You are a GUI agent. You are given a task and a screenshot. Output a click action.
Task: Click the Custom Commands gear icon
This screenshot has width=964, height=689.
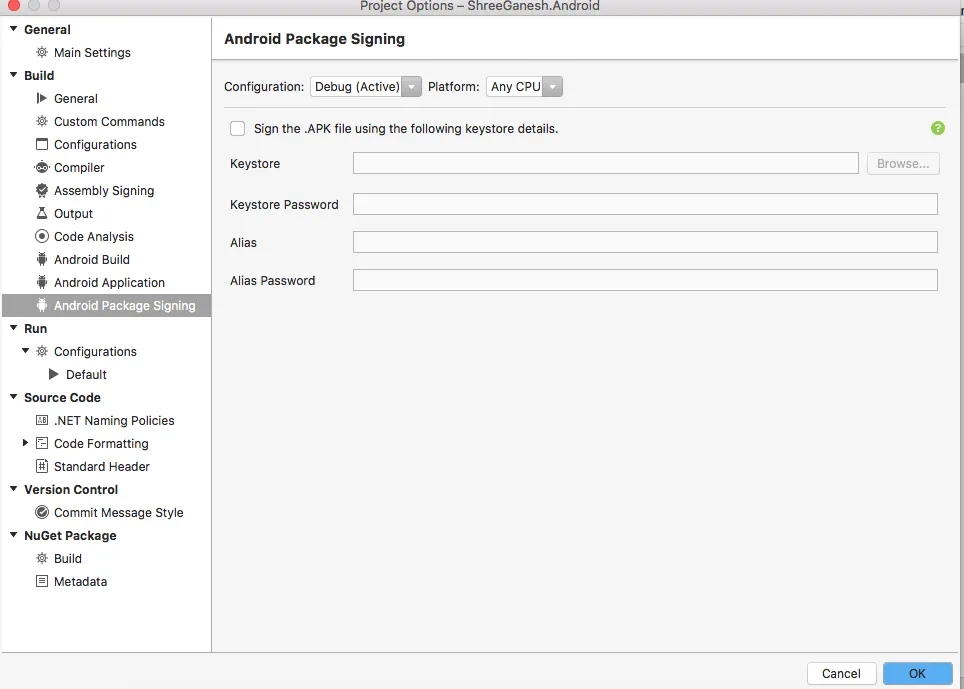pyautogui.click(x=41, y=121)
